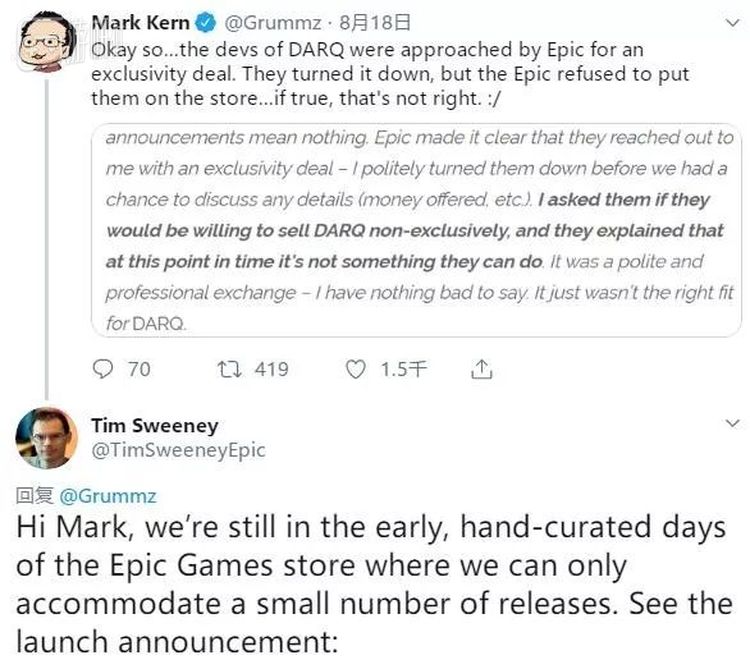
Task: Click the 1.5千 likes count
Action: click(x=403, y=370)
